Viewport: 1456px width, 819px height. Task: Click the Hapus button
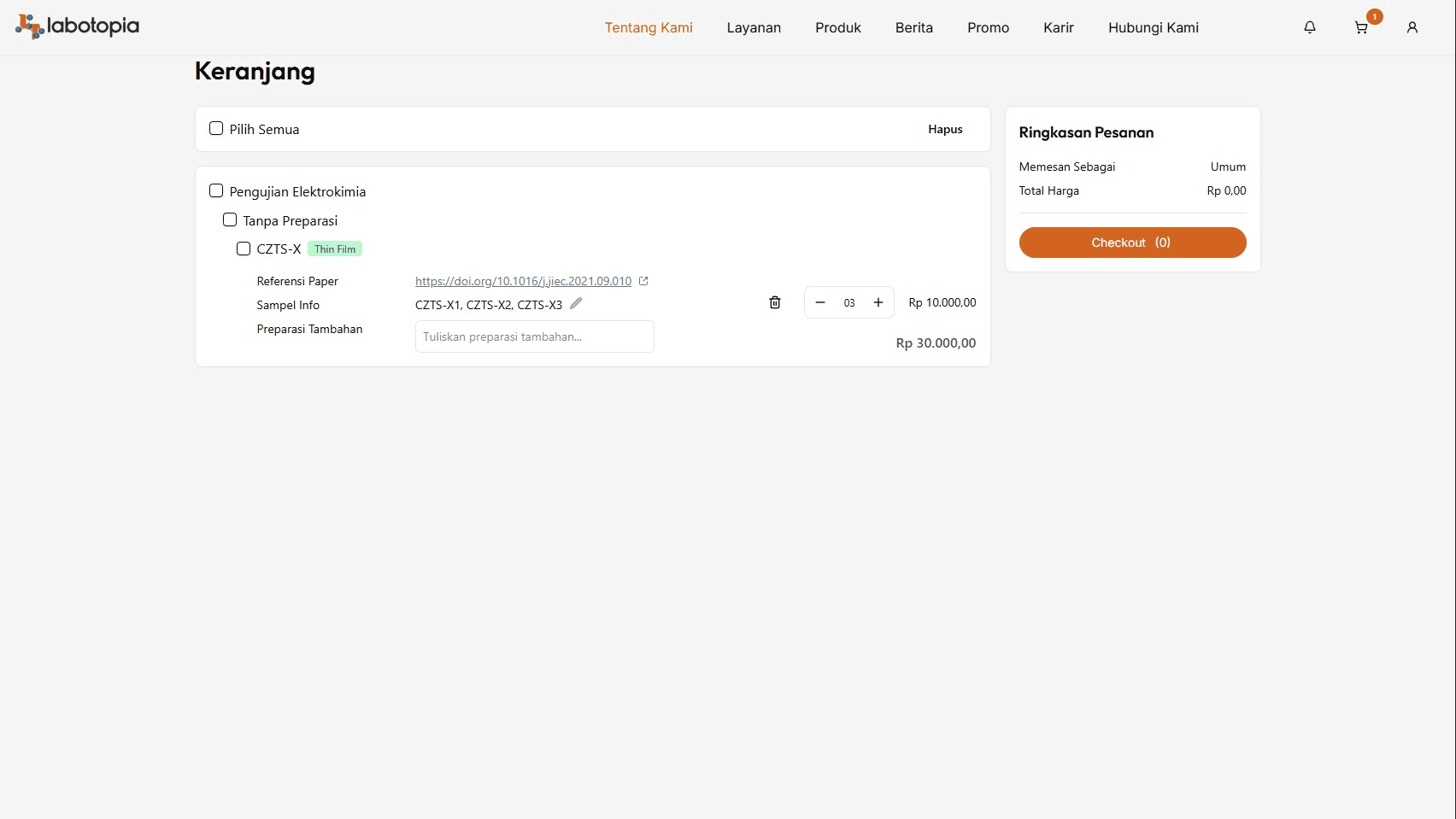945,129
